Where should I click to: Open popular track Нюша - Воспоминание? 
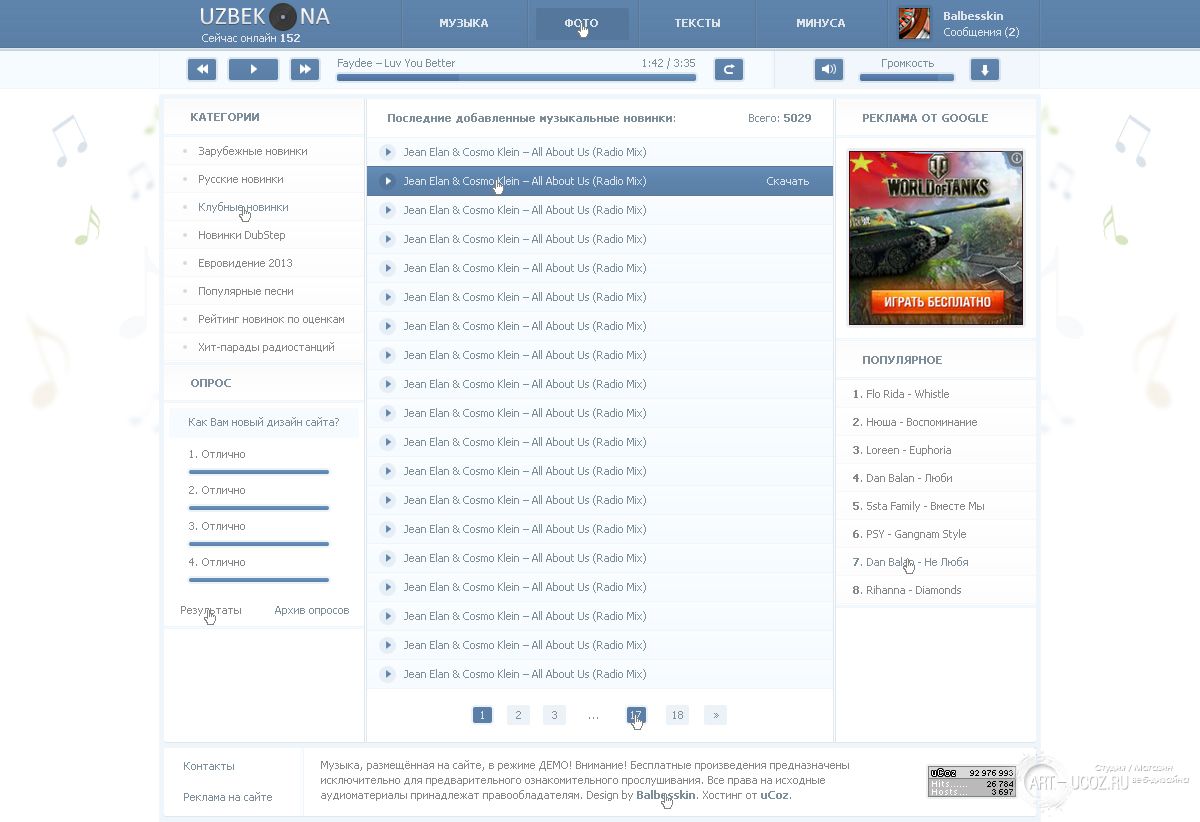click(922, 422)
